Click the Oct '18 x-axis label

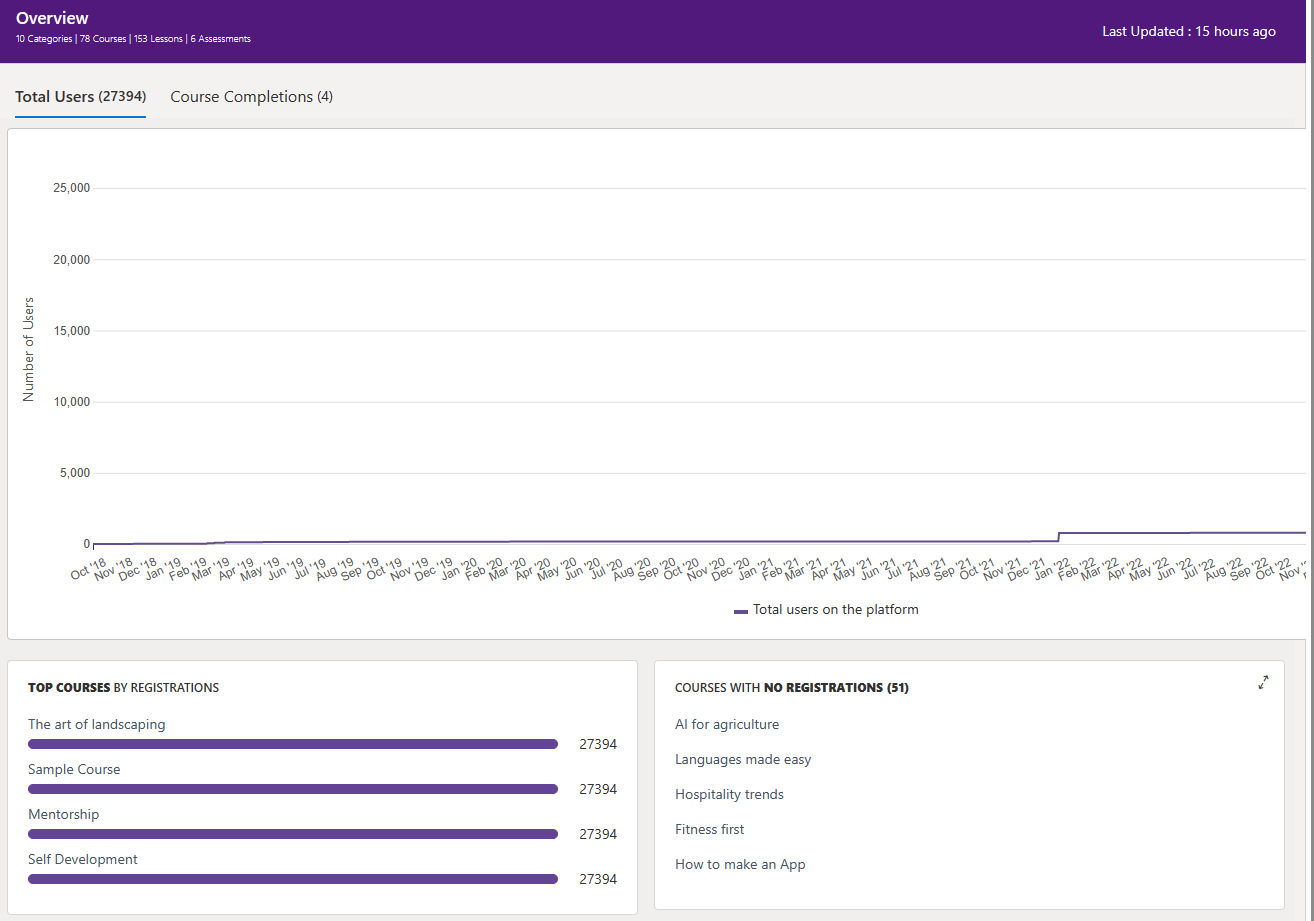point(88,571)
